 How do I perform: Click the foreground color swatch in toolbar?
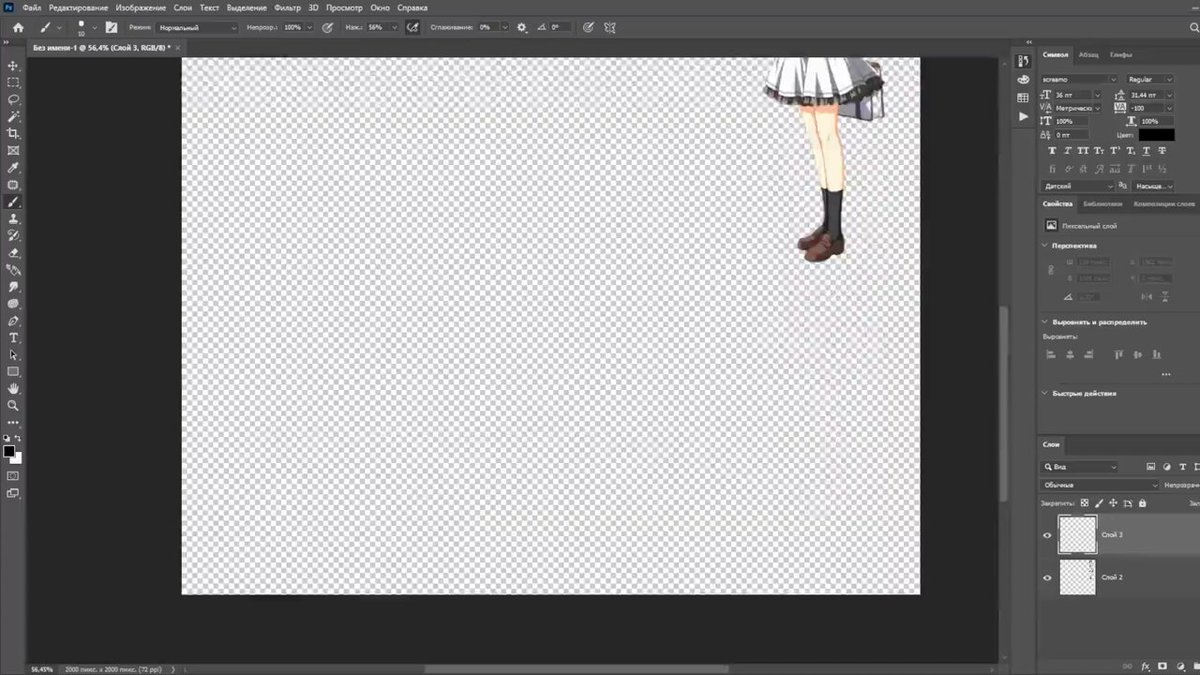pos(9,452)
